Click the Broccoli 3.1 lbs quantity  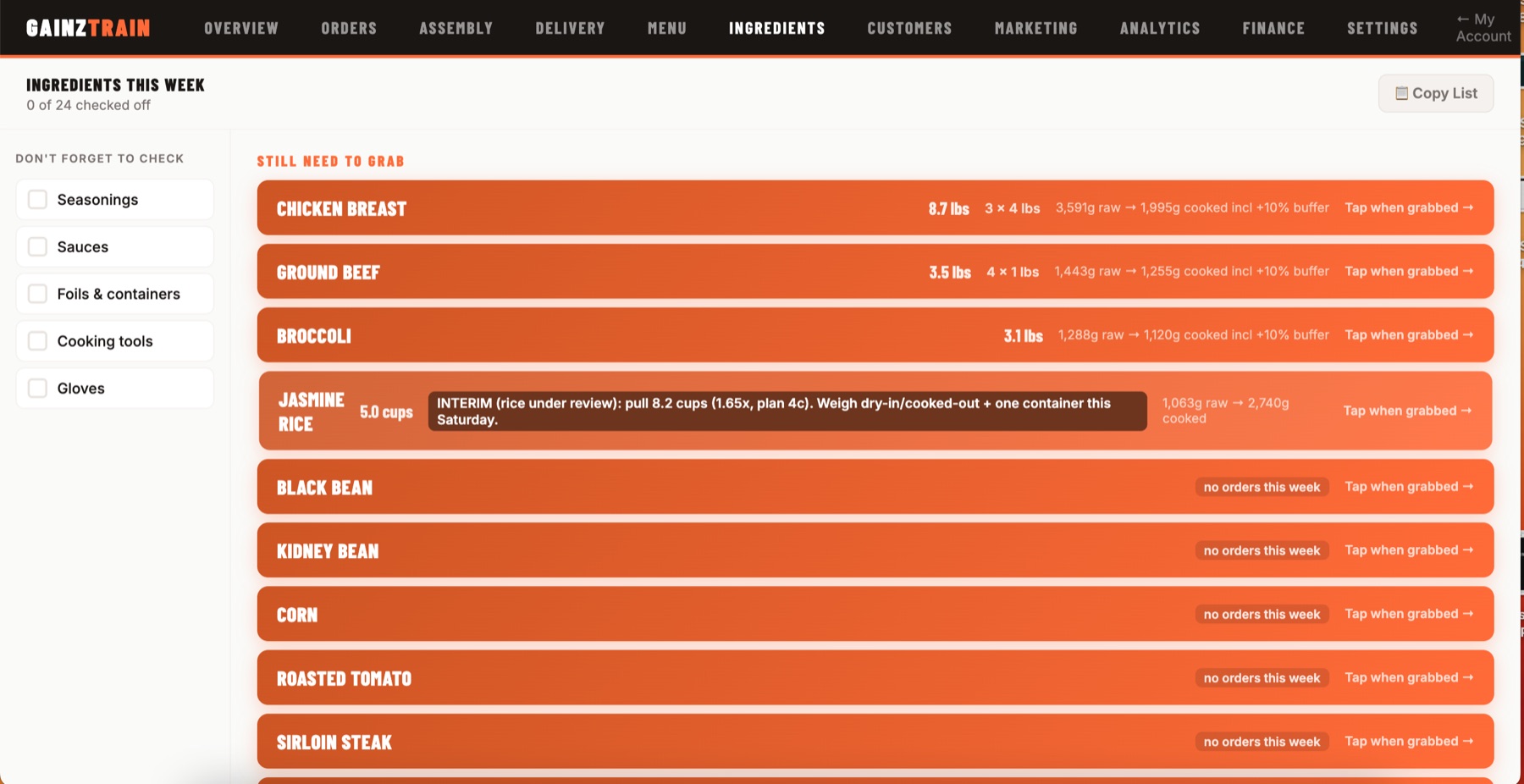point(1023,335)
